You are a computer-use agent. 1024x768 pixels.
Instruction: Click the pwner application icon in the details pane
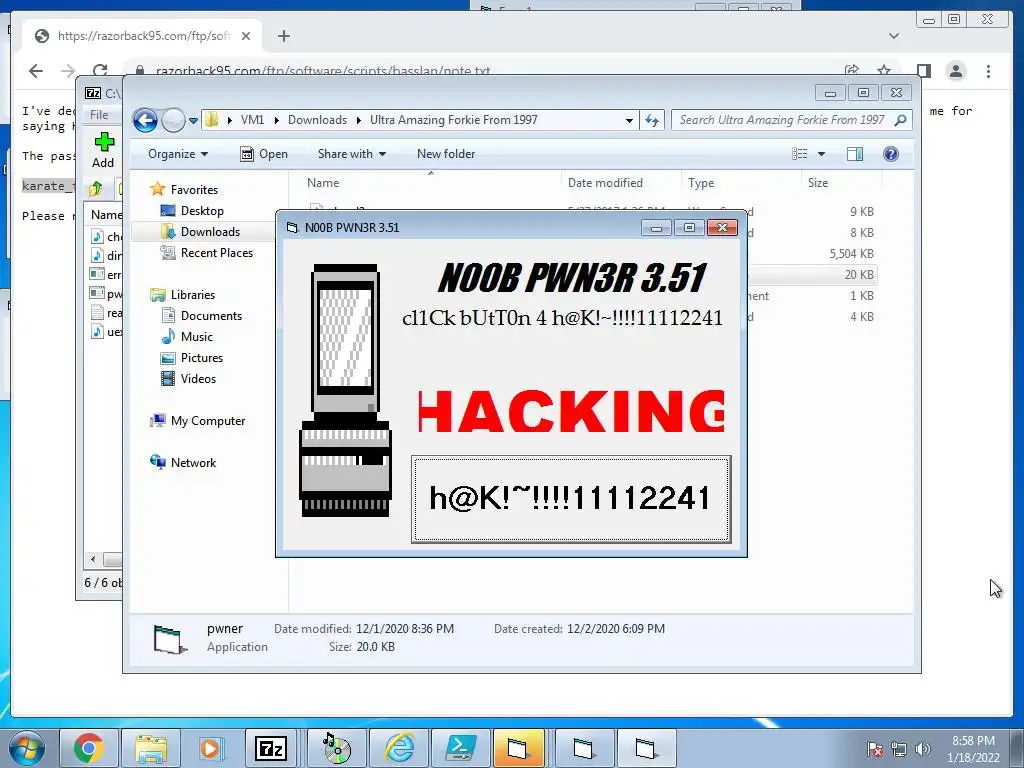click(x=170, y=639)
